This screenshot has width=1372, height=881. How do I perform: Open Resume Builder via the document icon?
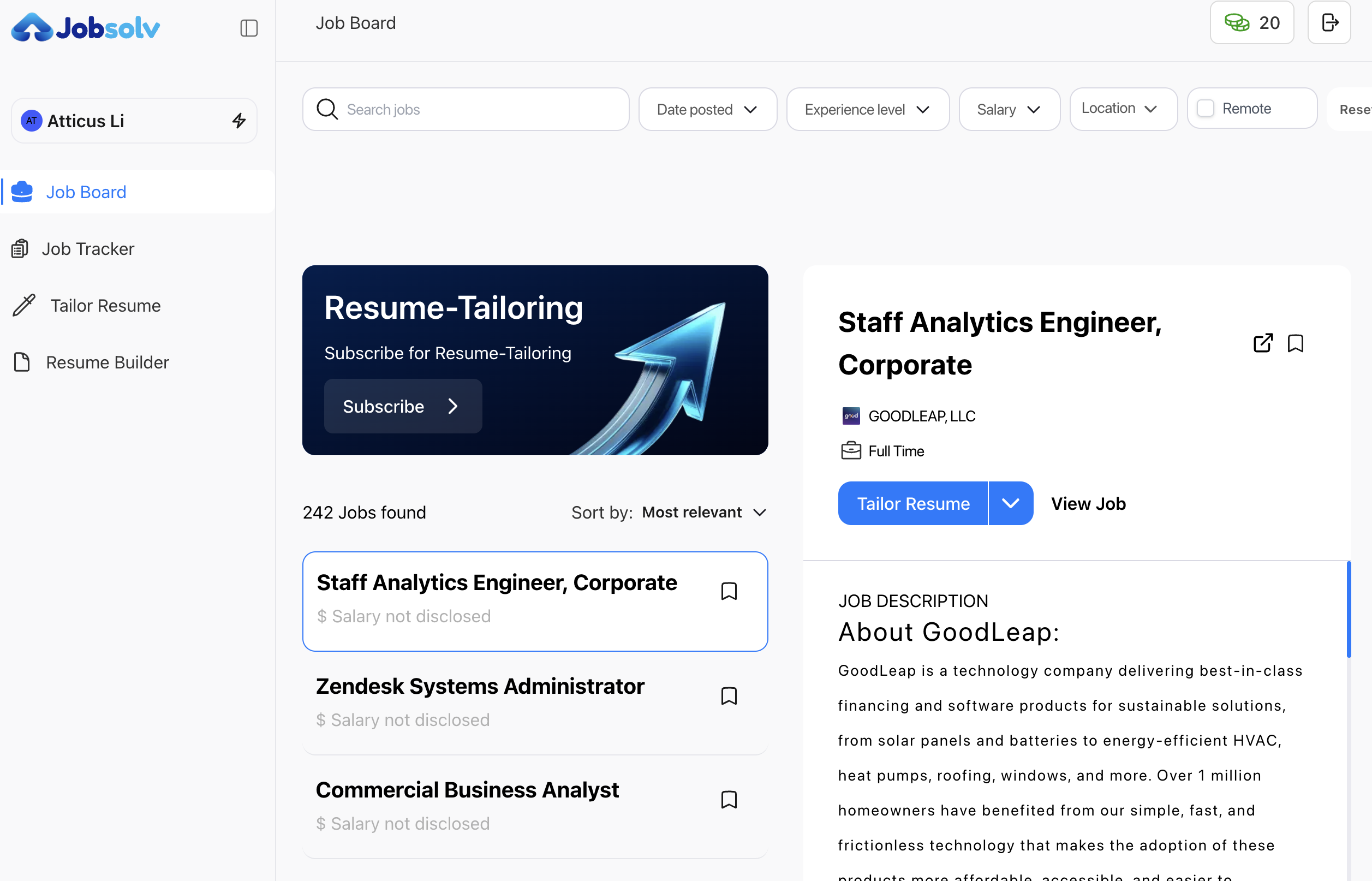[x=22, y=361]
